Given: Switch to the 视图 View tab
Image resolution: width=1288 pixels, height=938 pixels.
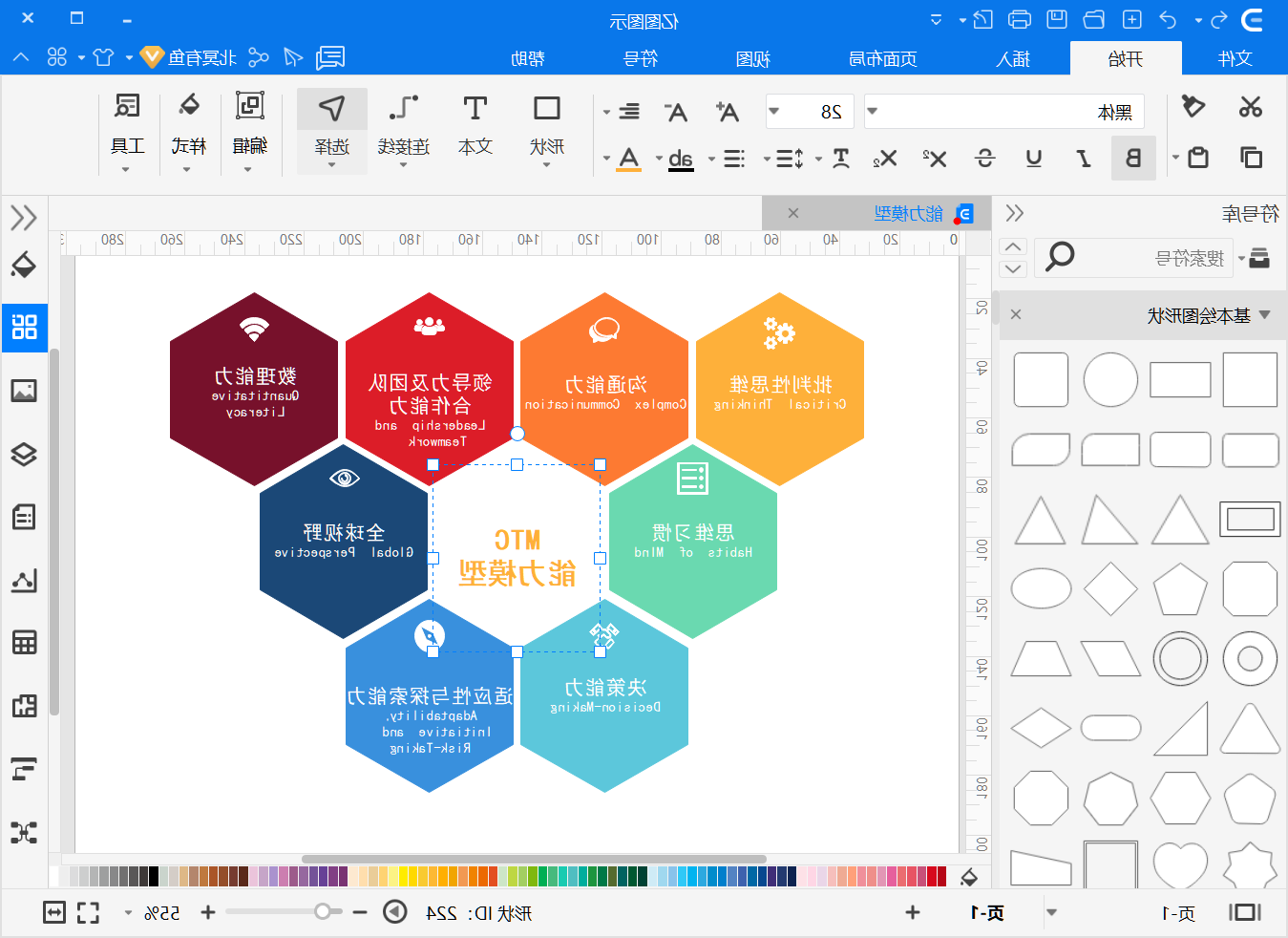Looking at the screenshot, I should pyautogui.click(x=753, y=58).
